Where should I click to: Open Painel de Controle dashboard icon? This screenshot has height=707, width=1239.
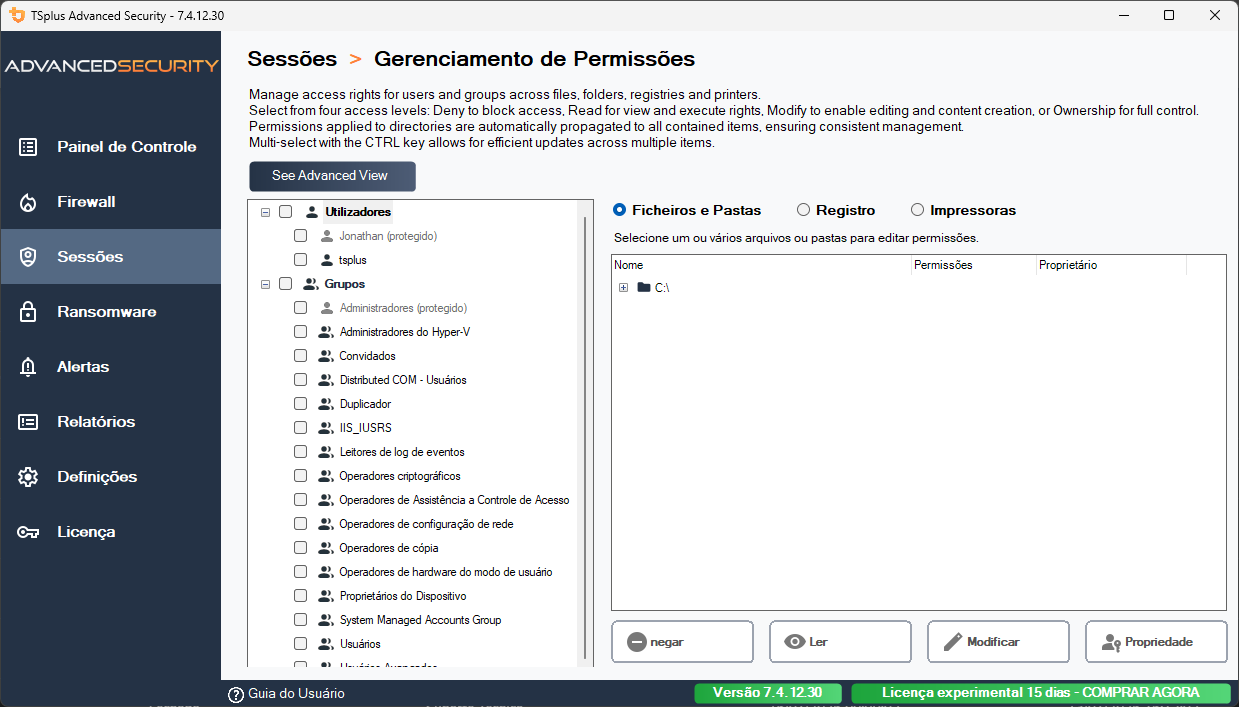point(29,146)
